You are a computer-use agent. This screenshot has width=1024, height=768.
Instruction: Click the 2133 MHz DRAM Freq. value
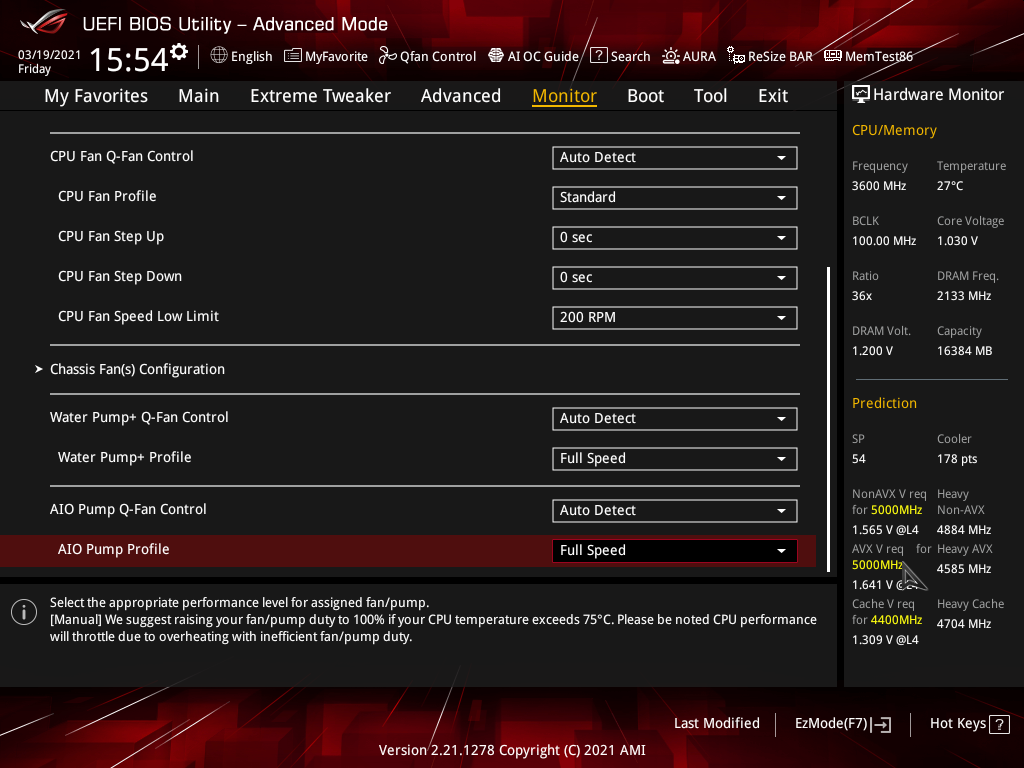(963, 296)
